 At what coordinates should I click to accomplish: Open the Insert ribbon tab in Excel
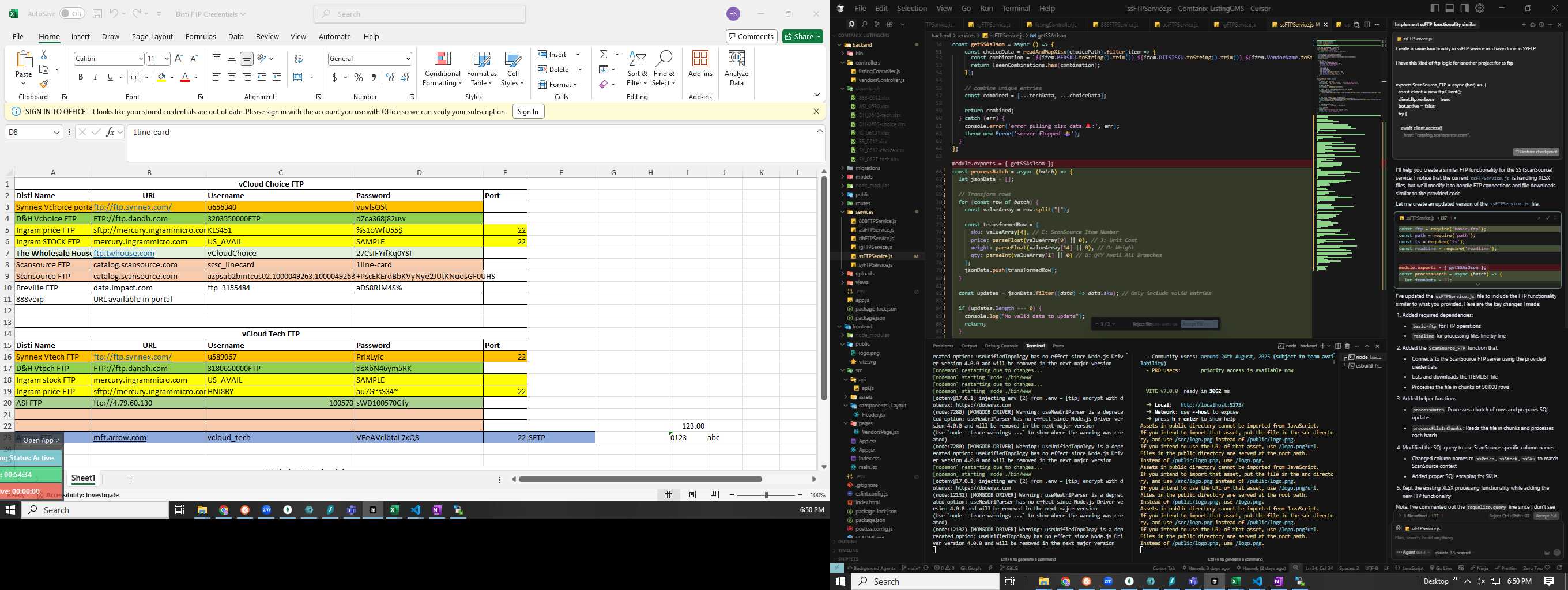80,36
